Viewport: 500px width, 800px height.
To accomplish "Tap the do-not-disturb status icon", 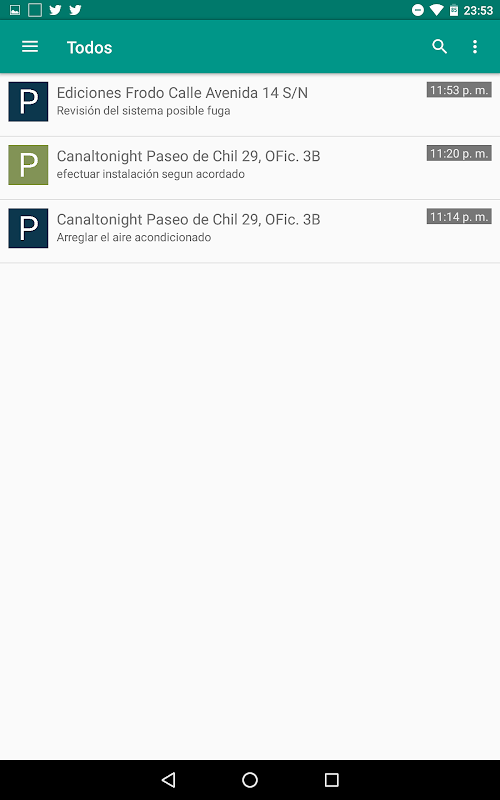I will point(418,10).
